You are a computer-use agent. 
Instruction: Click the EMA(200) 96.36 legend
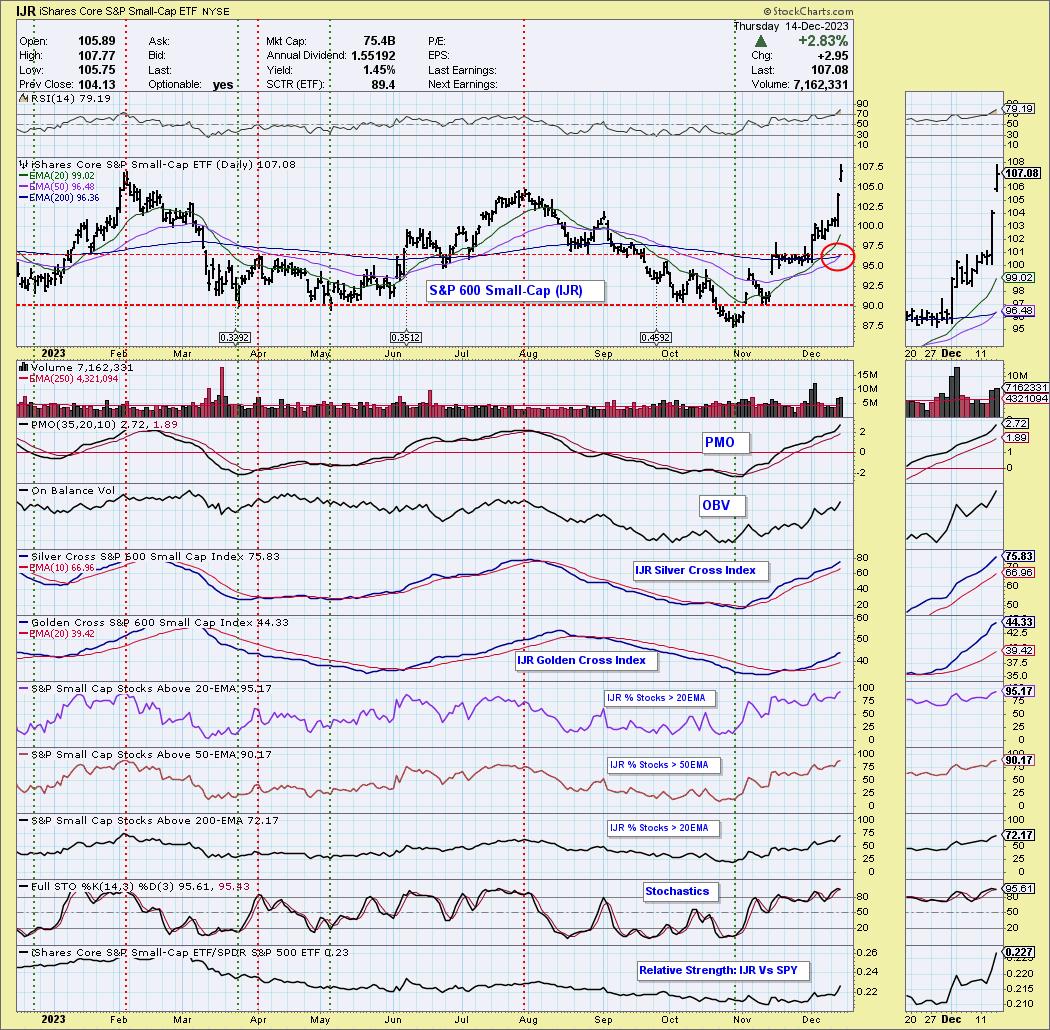(64, 197)
